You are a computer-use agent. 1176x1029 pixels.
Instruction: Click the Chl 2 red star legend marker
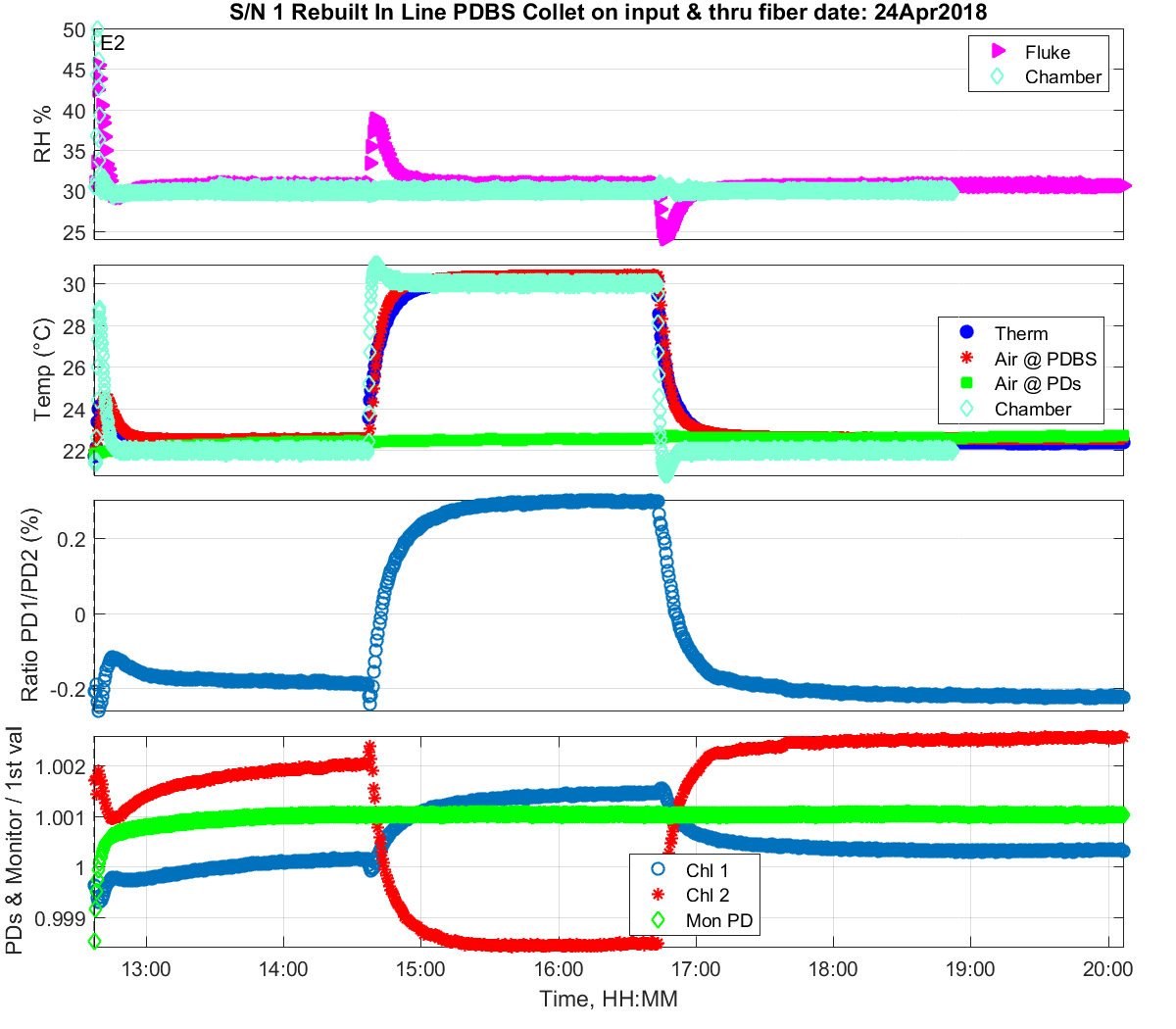click(x=658, y=895)
